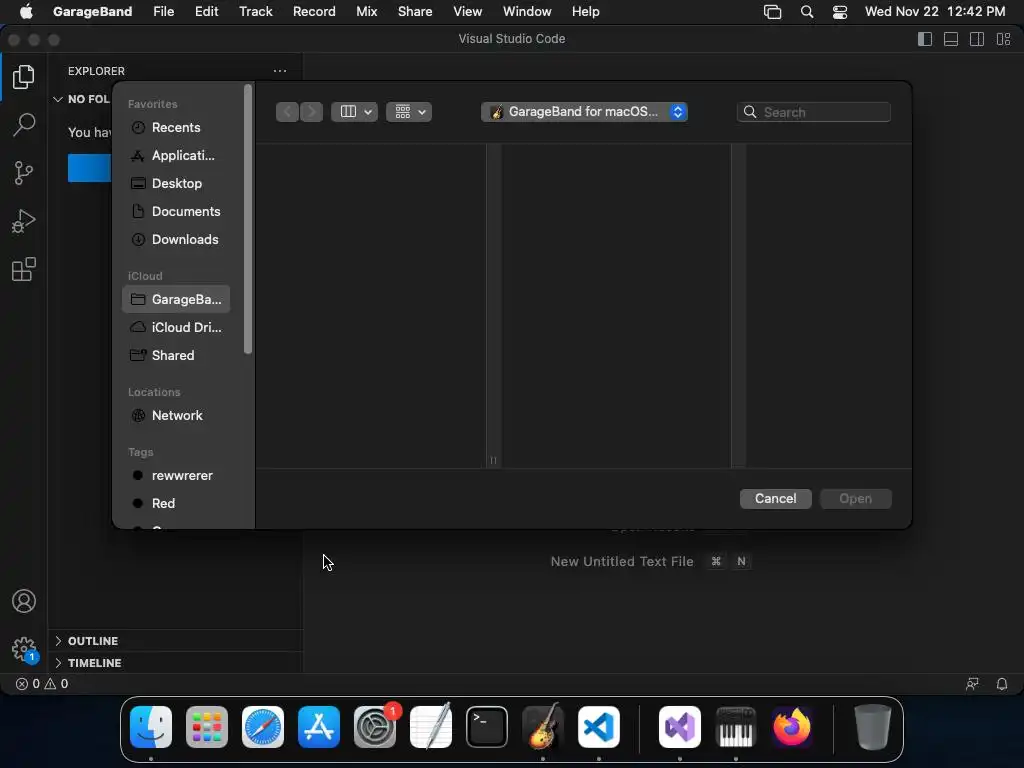Click the dialog sidebar scrollbar
This screenshot has height=768, width=1024.
[x=248, y=219]
